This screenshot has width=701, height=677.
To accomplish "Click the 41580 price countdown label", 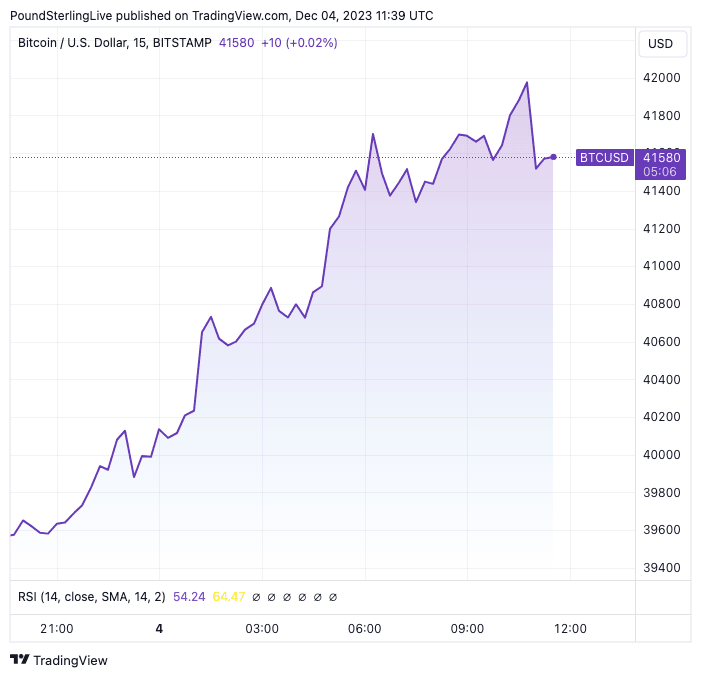I will (x=661, y=164).
